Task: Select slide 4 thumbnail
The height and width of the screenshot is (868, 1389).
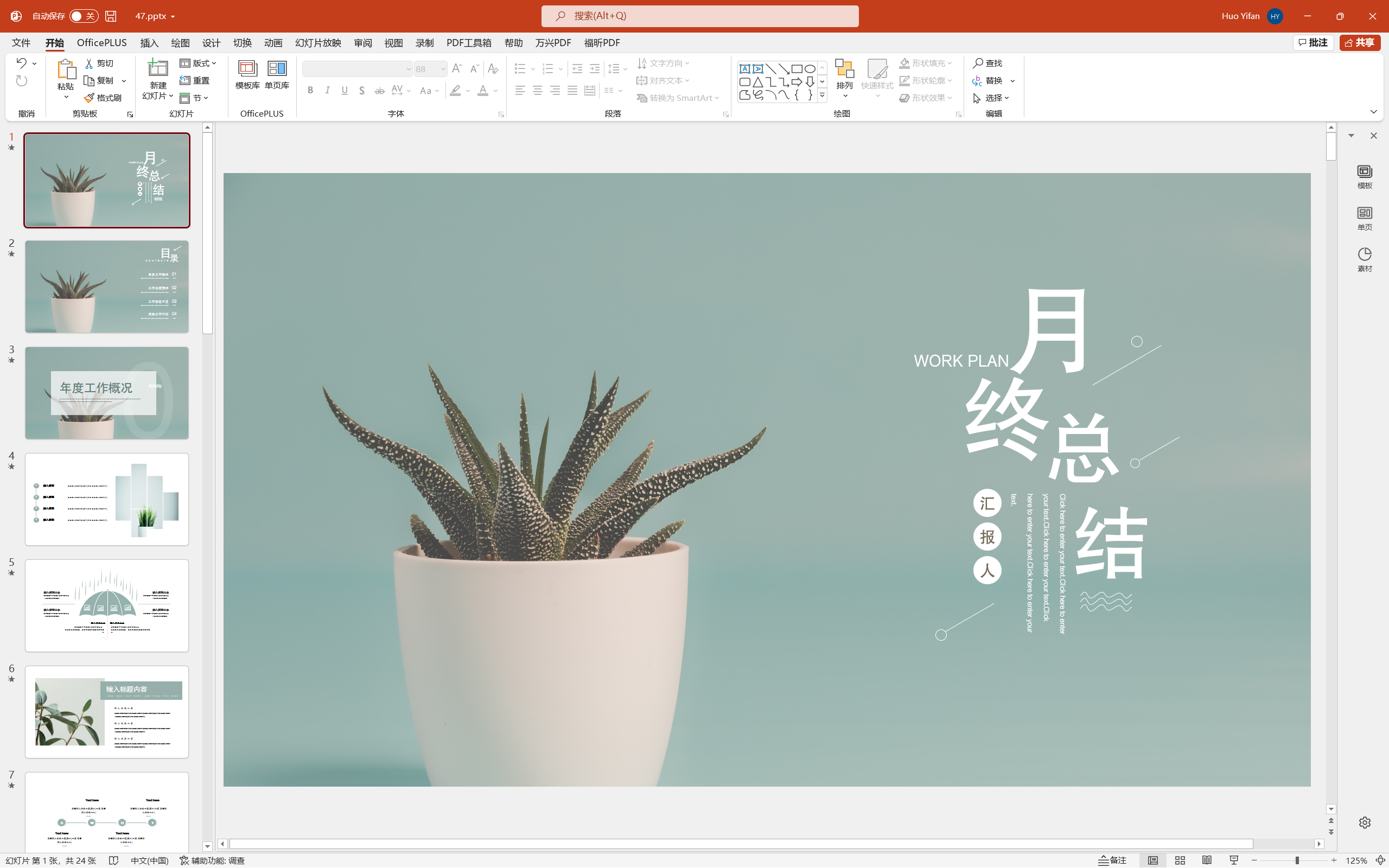Action: click(x=107, y=499)
